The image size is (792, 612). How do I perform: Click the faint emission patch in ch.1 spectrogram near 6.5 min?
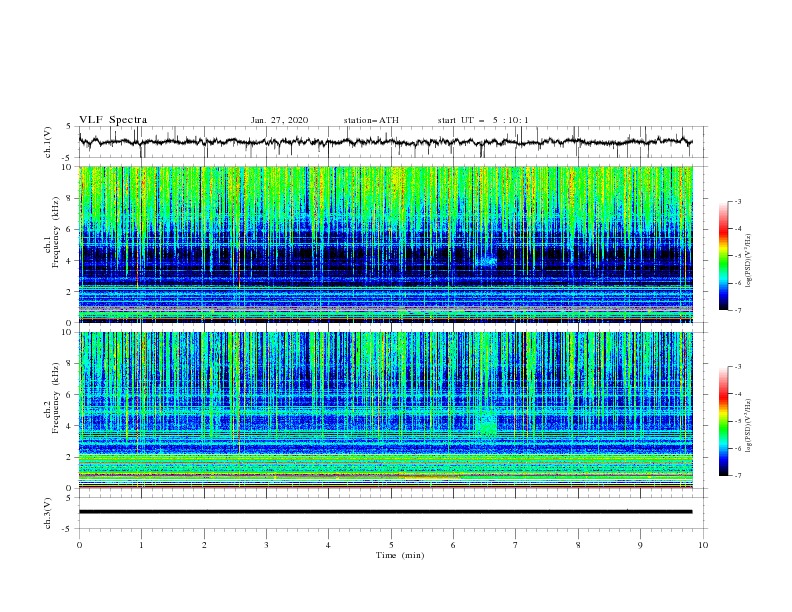click(x=487, y=261)
